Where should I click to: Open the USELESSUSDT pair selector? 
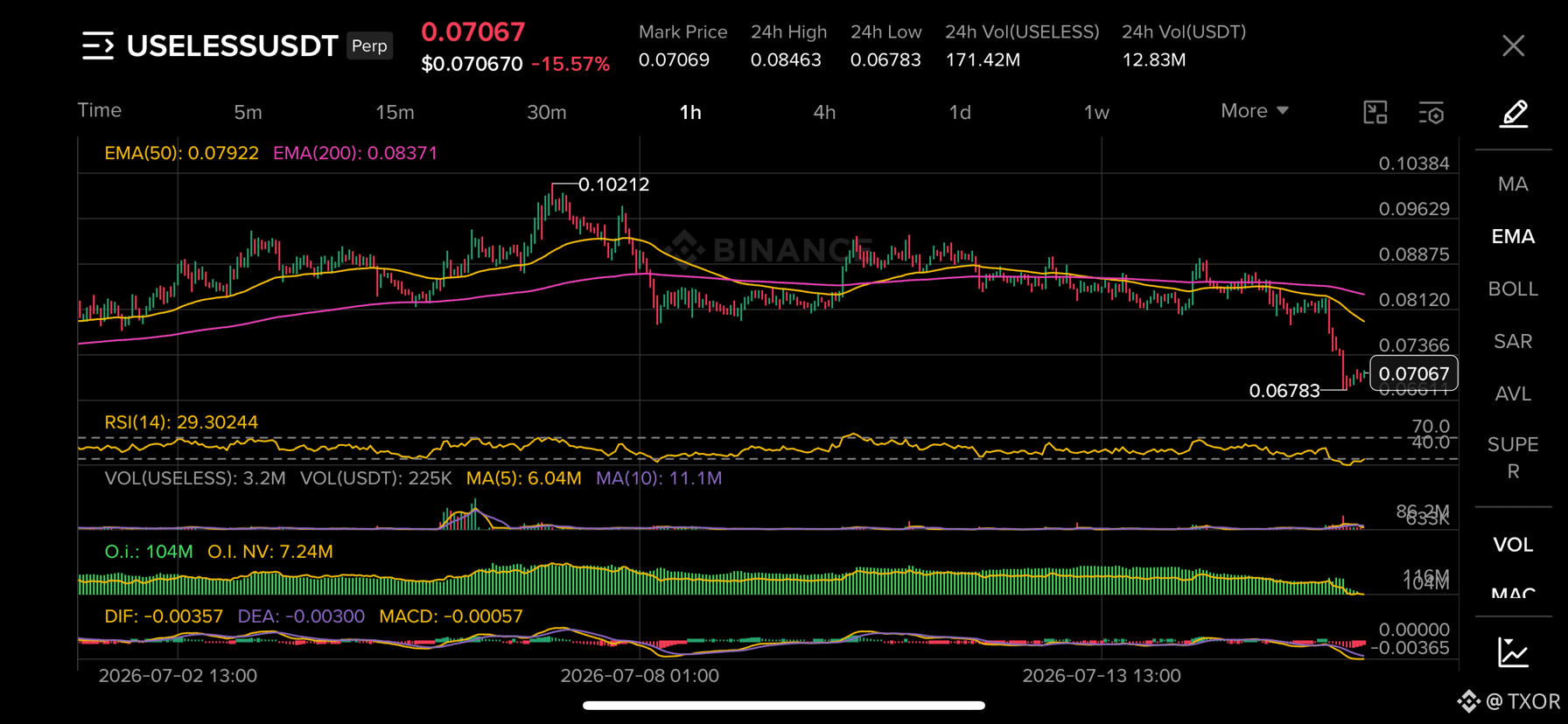click(232, 45)
